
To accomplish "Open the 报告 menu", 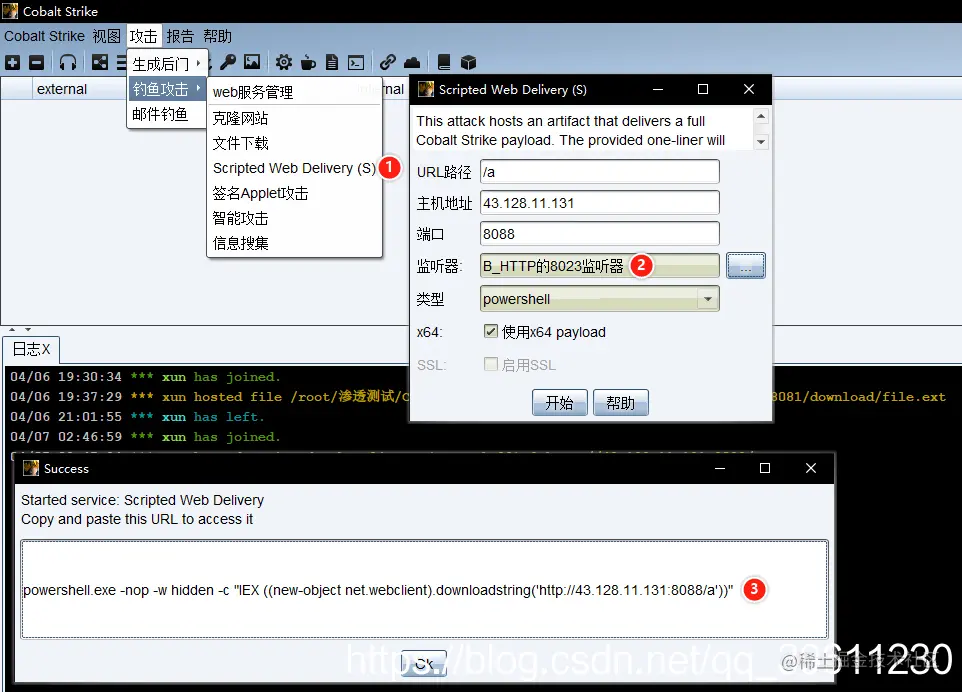I will pyautogui.click(x=180, y=36).
